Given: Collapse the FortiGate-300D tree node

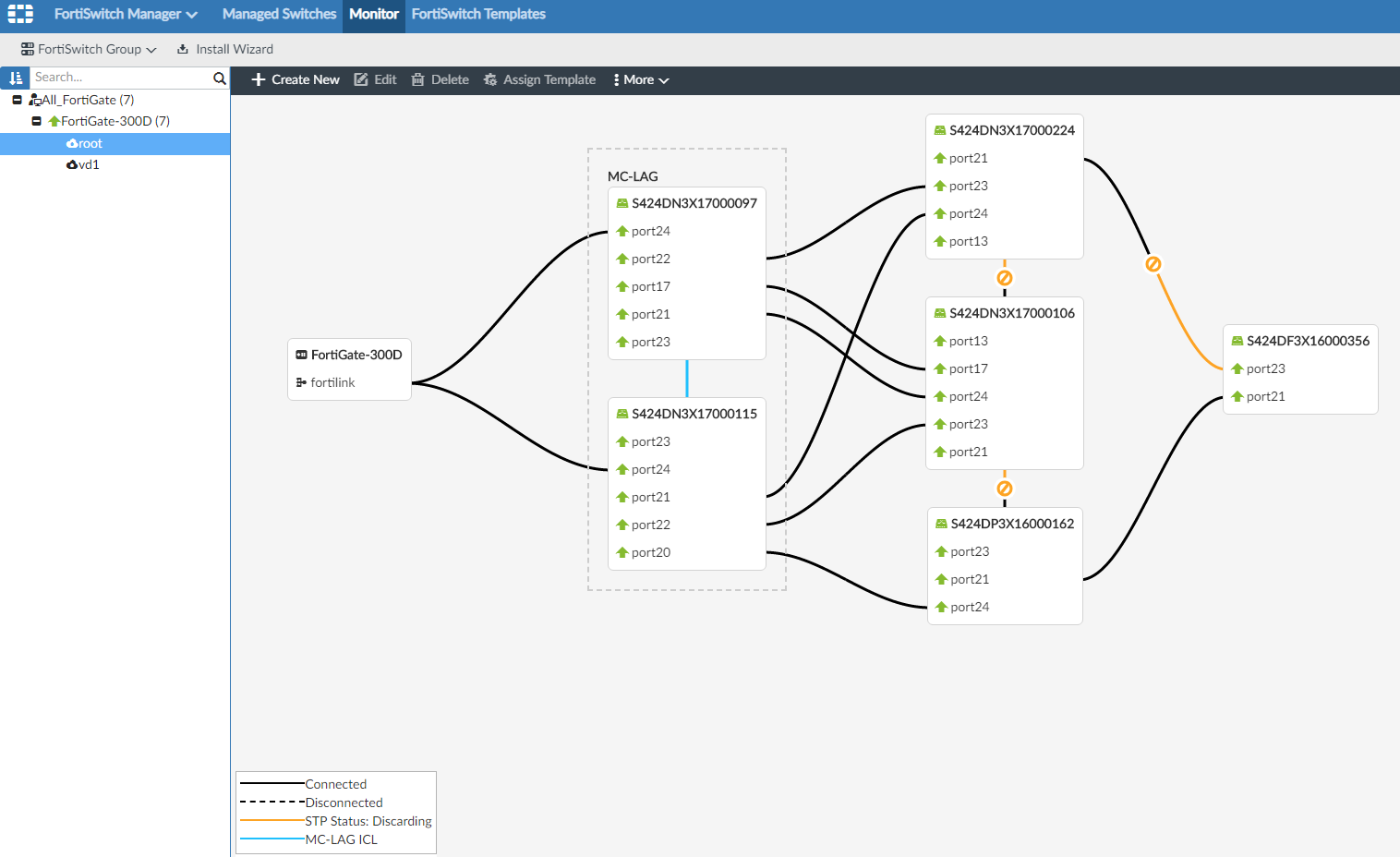Looking at the screenshot, I should [36, 121].
